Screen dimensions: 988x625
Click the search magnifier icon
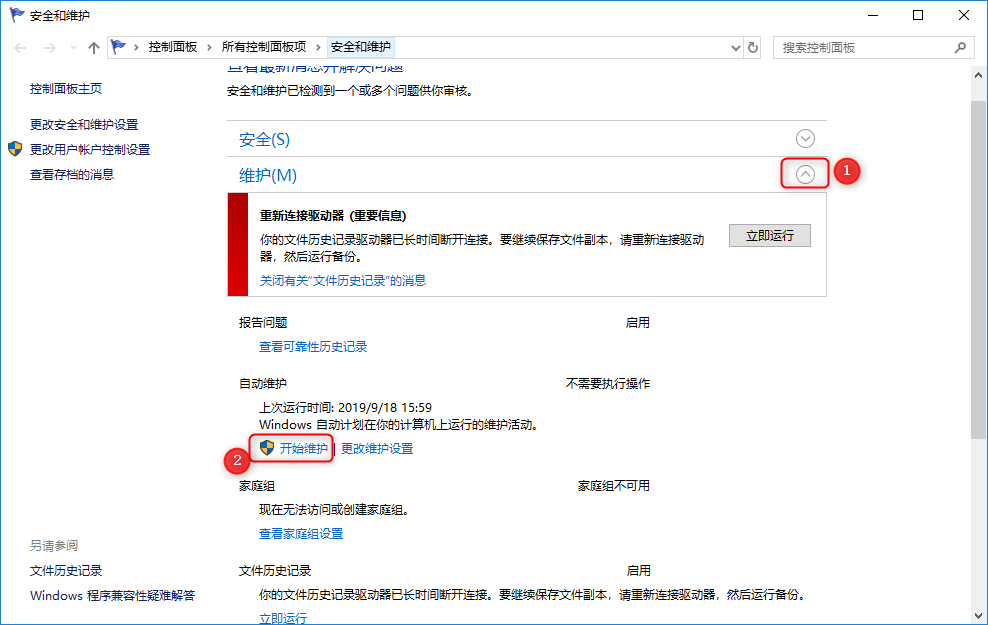(960, 48)
